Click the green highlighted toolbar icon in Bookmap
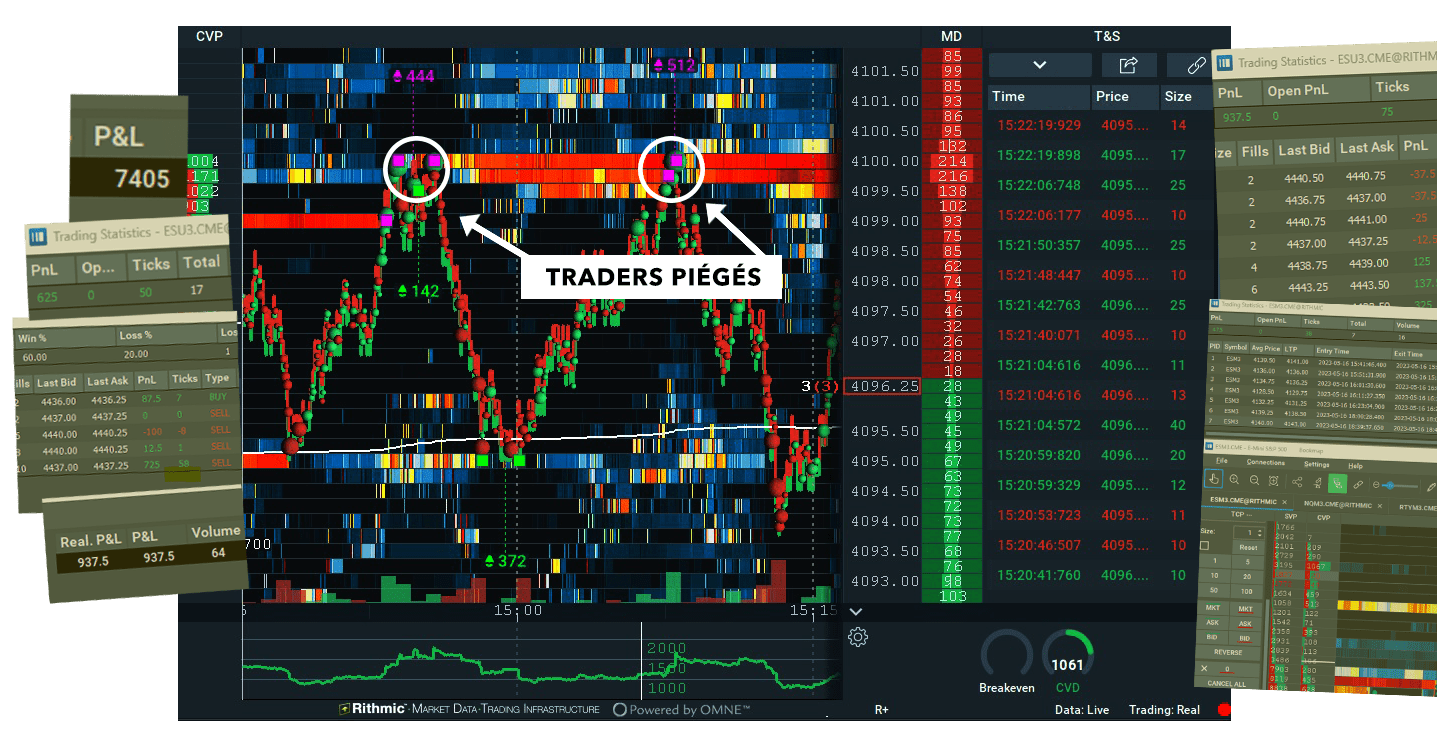This screenshot has height=753, width=1437. (1337, 483)
